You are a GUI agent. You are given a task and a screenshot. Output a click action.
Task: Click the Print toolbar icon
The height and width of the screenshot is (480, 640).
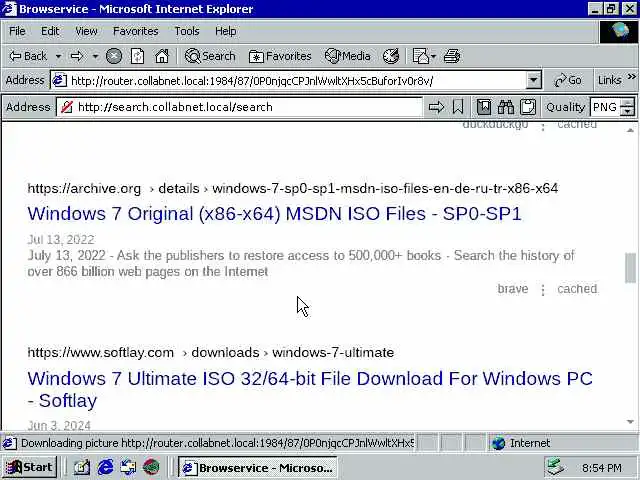(452, 56)
